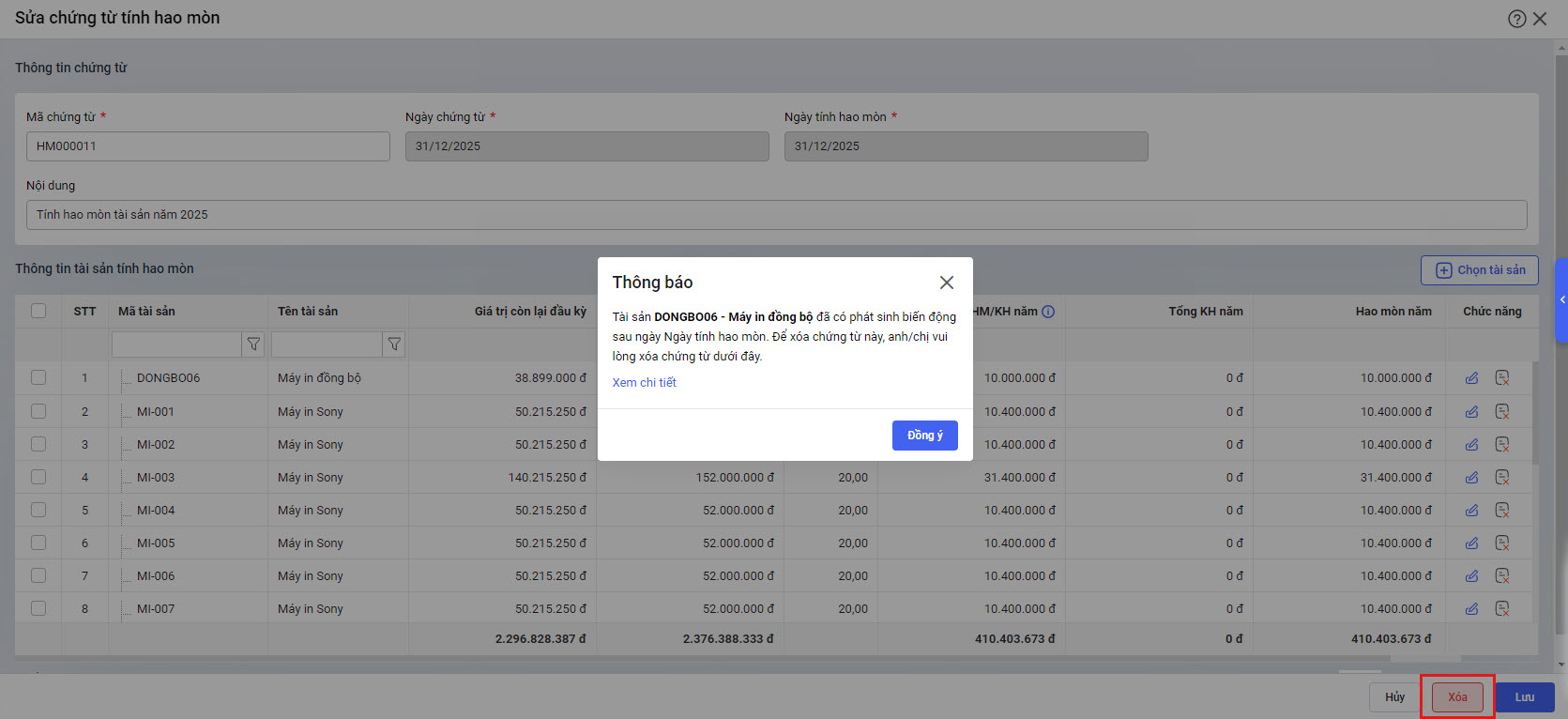
Task: Click the edit icon for MI-003 row
Action: tap(1471, 478)
